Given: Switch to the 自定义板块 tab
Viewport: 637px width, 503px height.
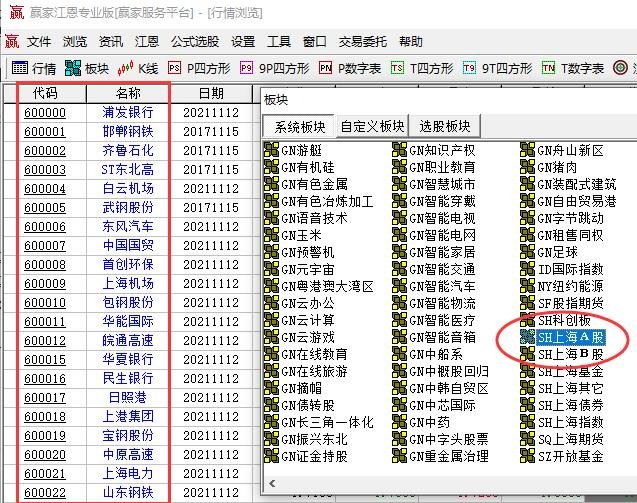Looking at the screenshot, I should [x=372, y=126].
